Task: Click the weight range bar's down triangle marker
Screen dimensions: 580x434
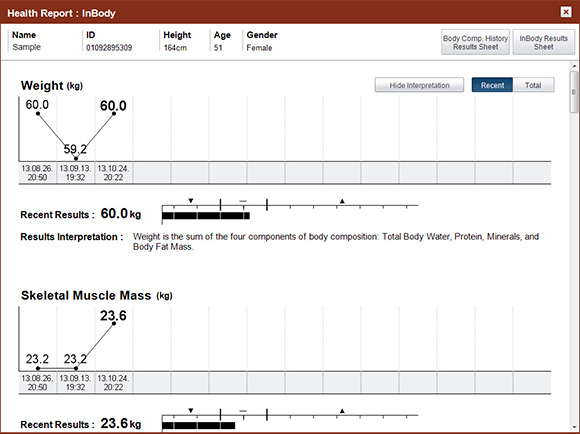Action: coord(191,201)
